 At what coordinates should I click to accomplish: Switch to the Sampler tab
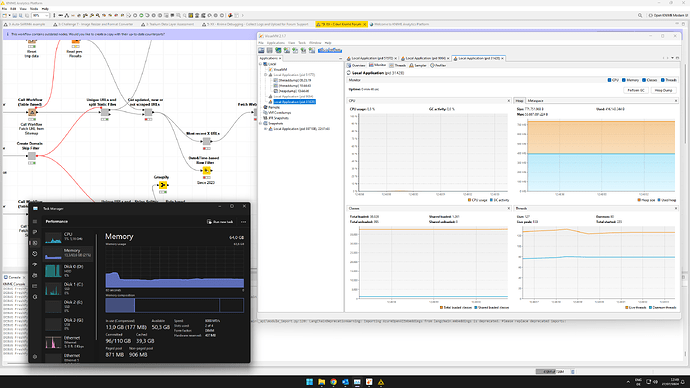(x=418, y=65)
